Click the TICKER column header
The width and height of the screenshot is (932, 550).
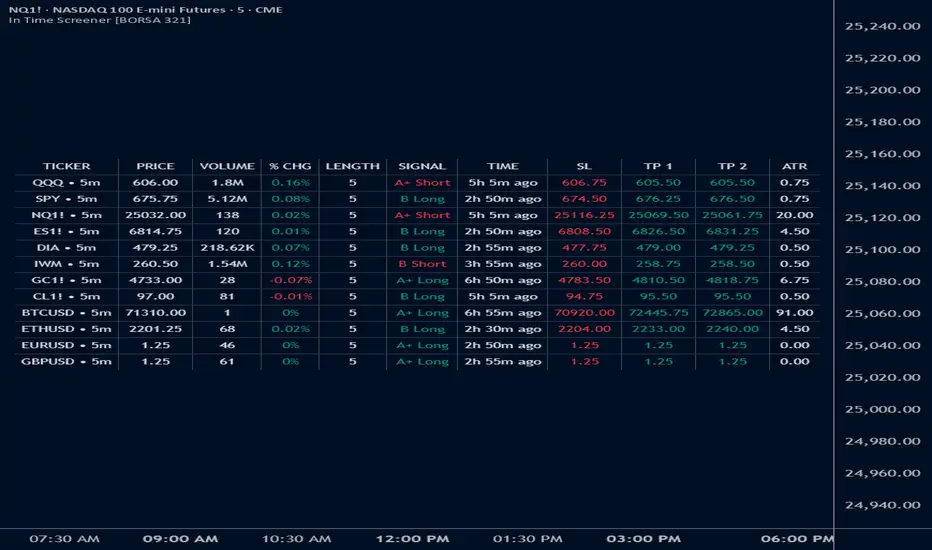67,166
